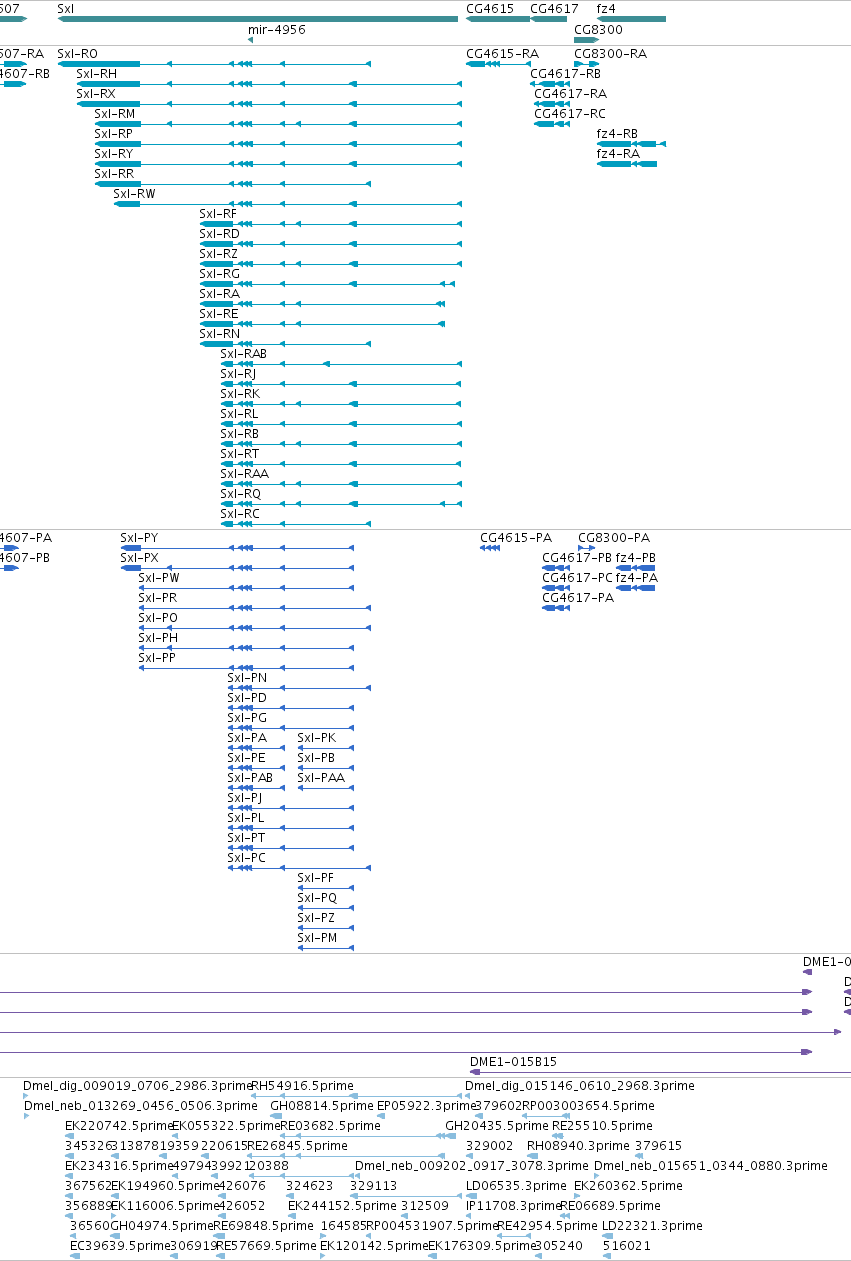Screen dimensions: 851x1261
Task: Select protein Sxl-PX
Action: (139, 558)
